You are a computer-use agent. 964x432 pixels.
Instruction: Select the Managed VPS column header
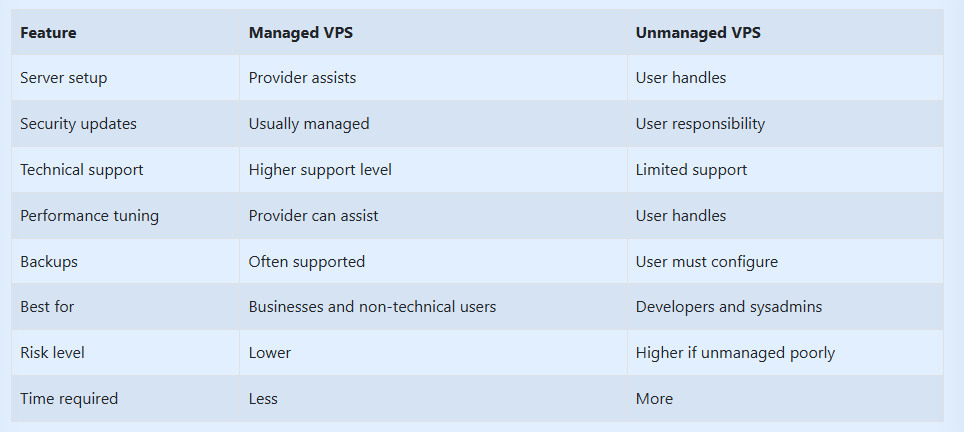[301, 33]
